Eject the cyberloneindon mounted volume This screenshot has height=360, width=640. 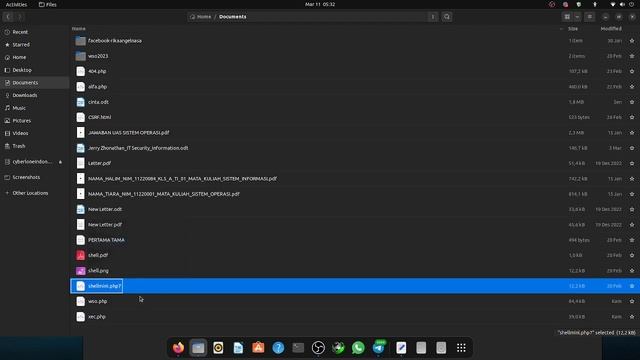point(60,162)
